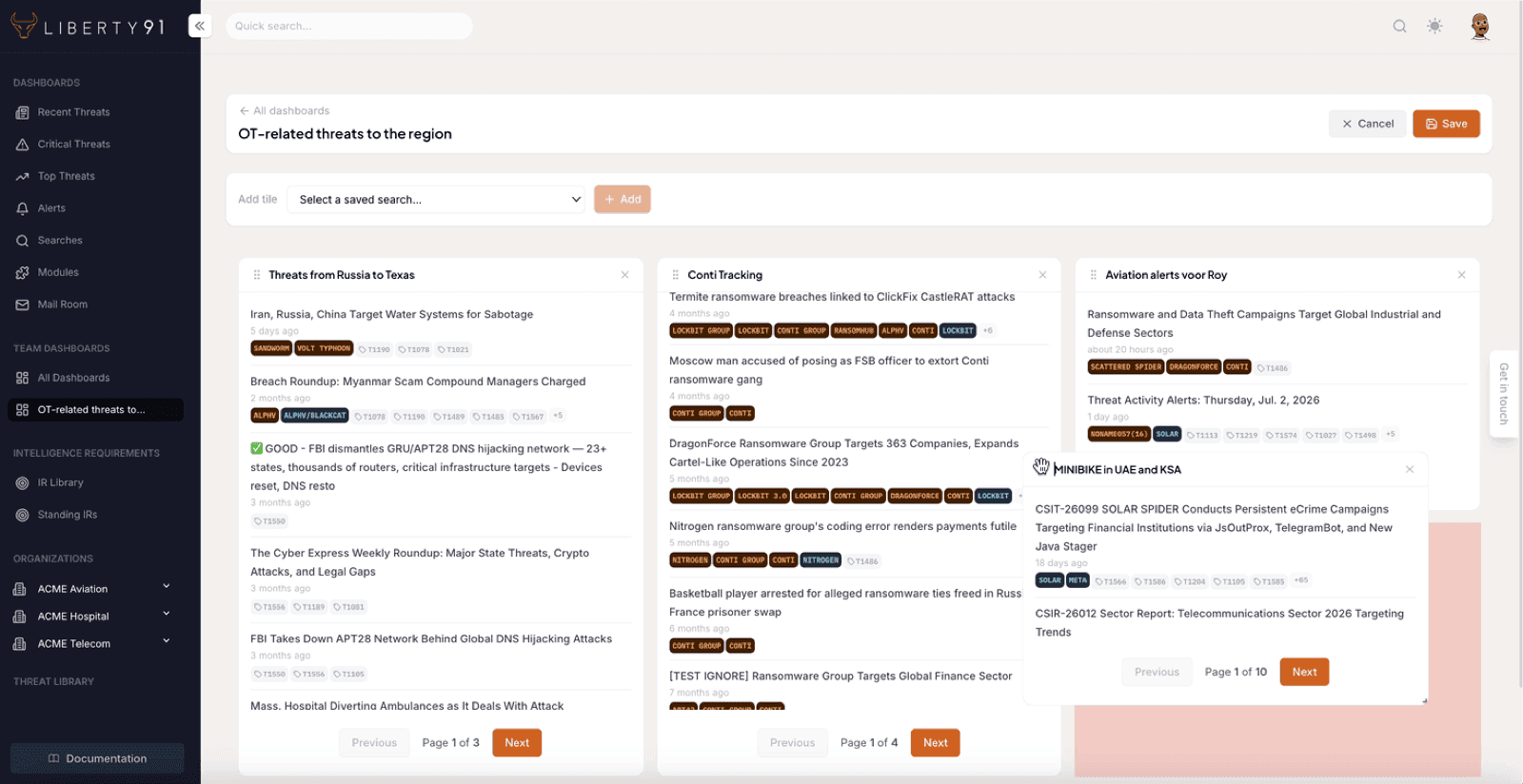Open 'Moscow man accused of posing' article
This screenshot has width=1523, height=784.
pos(829,370)
